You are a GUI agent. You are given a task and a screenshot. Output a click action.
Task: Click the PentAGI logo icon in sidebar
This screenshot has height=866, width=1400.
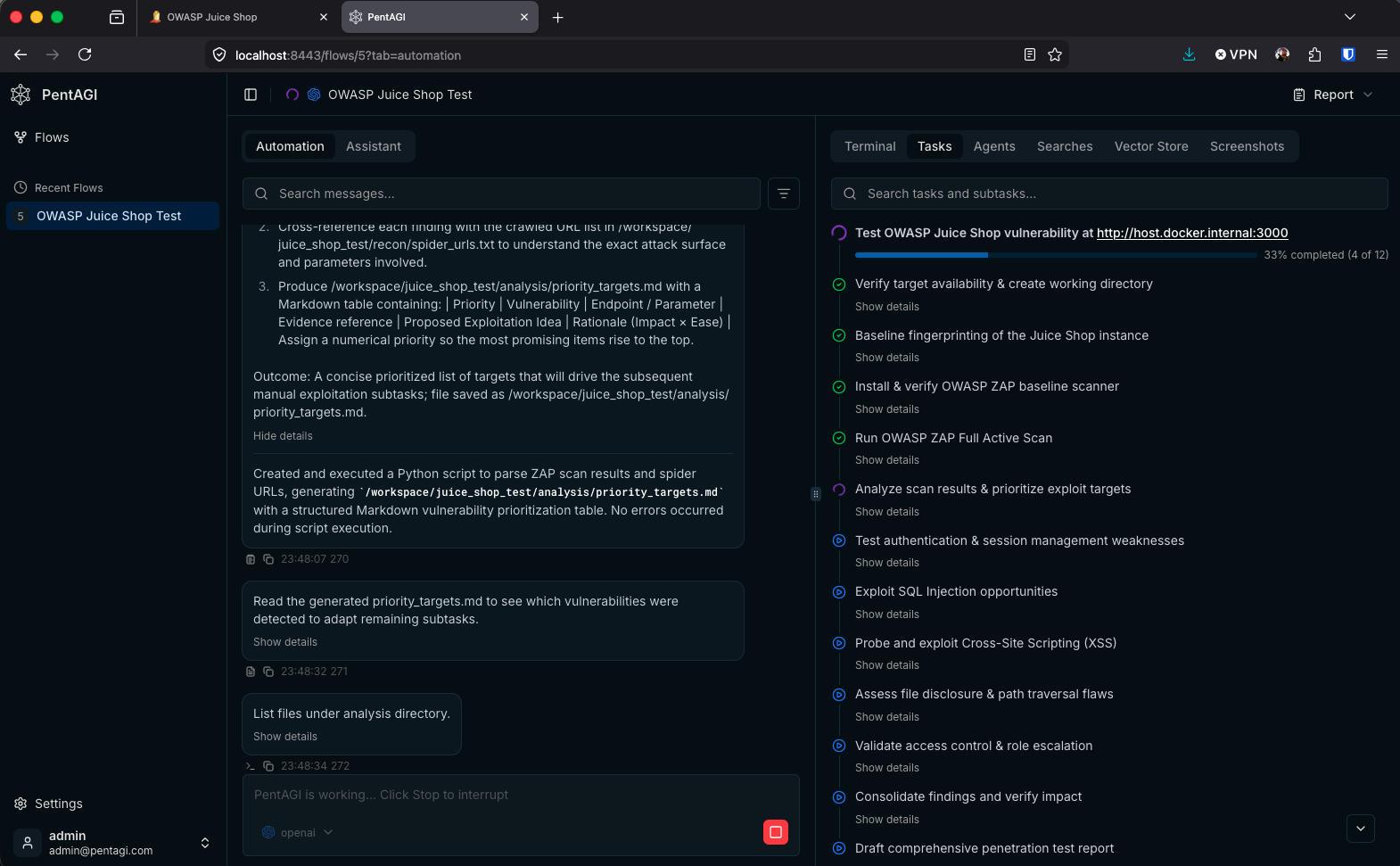(21, 95)
